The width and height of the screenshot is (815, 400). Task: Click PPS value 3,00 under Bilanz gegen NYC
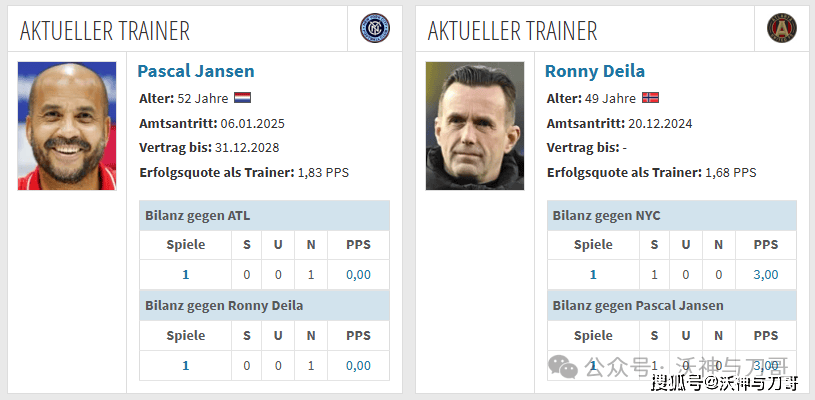tap(765, 274)
